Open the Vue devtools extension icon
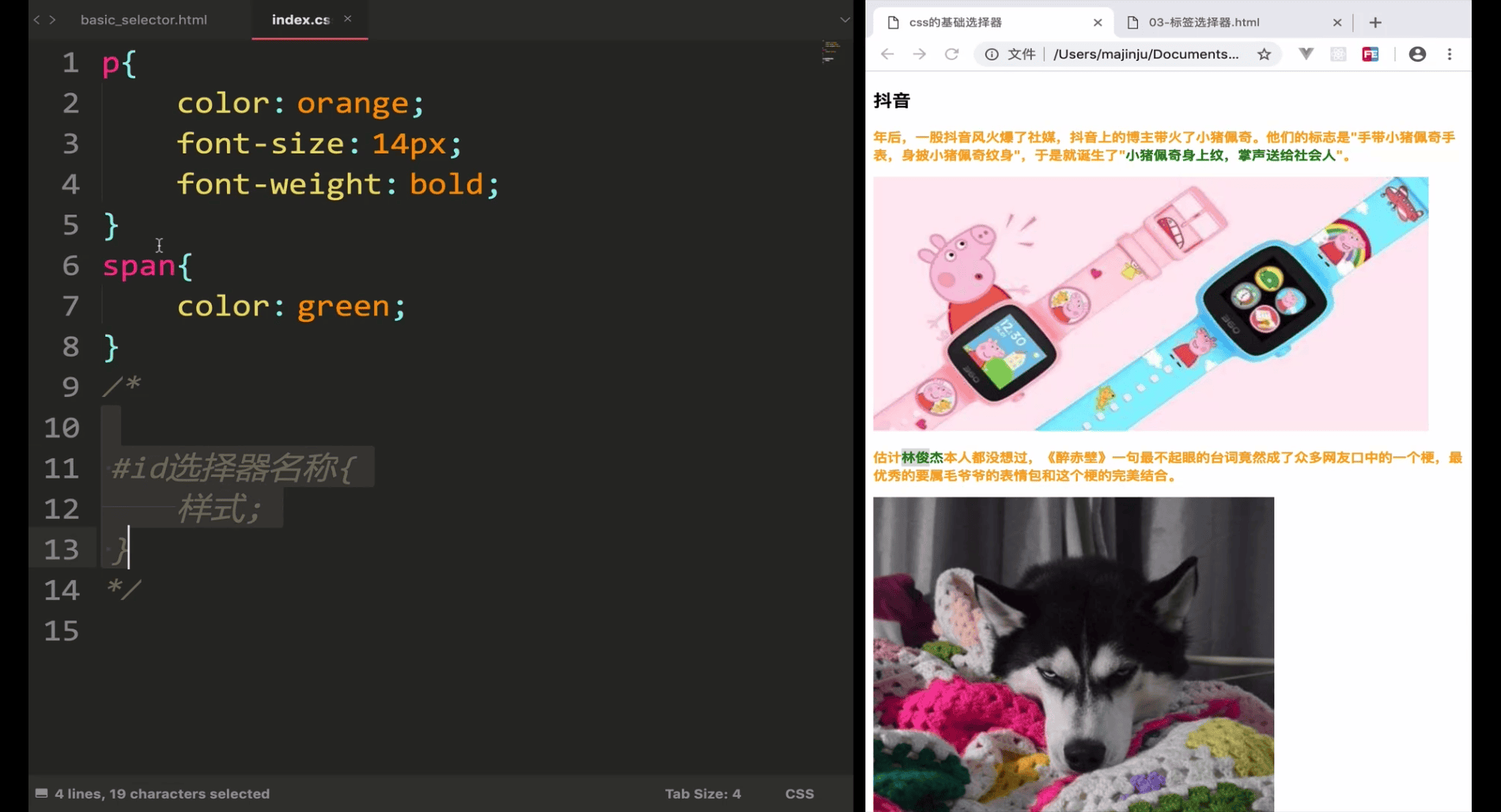Viewport: 1501px width, 812px height. coord(1306,54)
